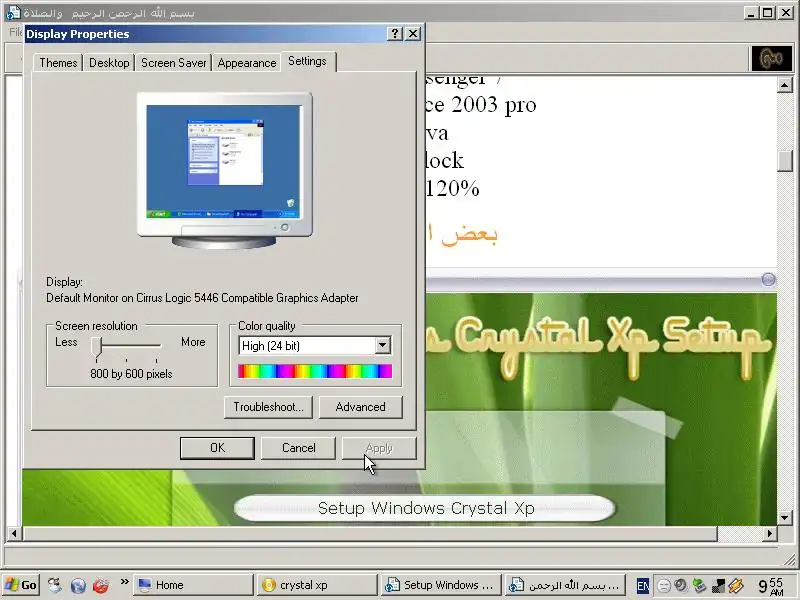The width and height of the screenshot is (800, 600).
Task: Click the black-and-white square tray icon
Action: pyautogui.click(x=718, y=586)
